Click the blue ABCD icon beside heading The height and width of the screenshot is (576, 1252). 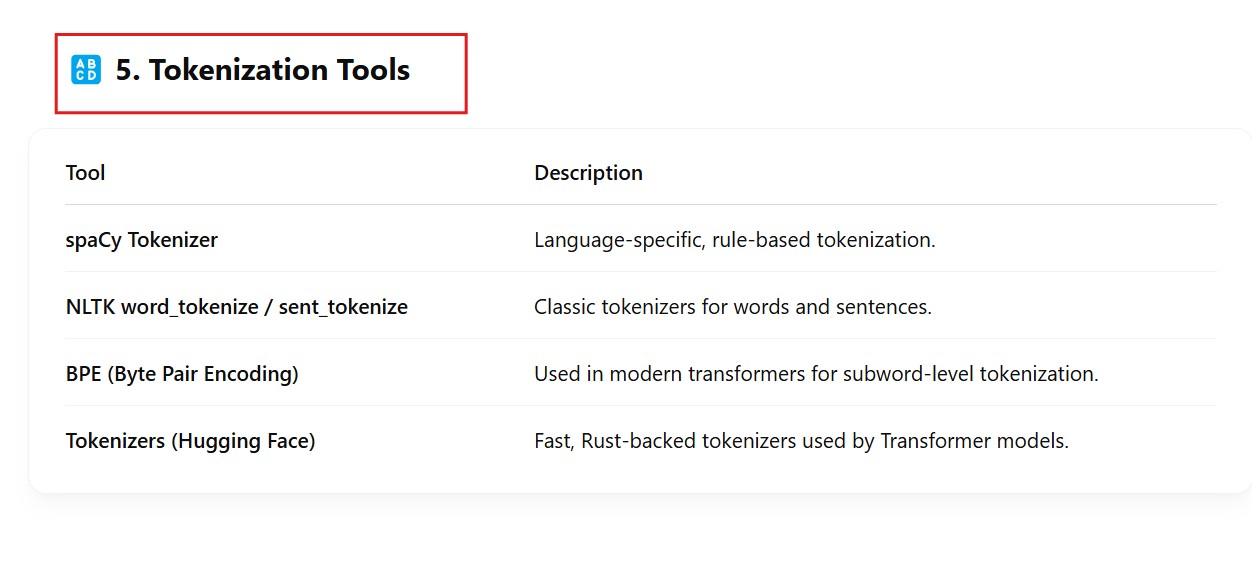[x=86, y=70]
